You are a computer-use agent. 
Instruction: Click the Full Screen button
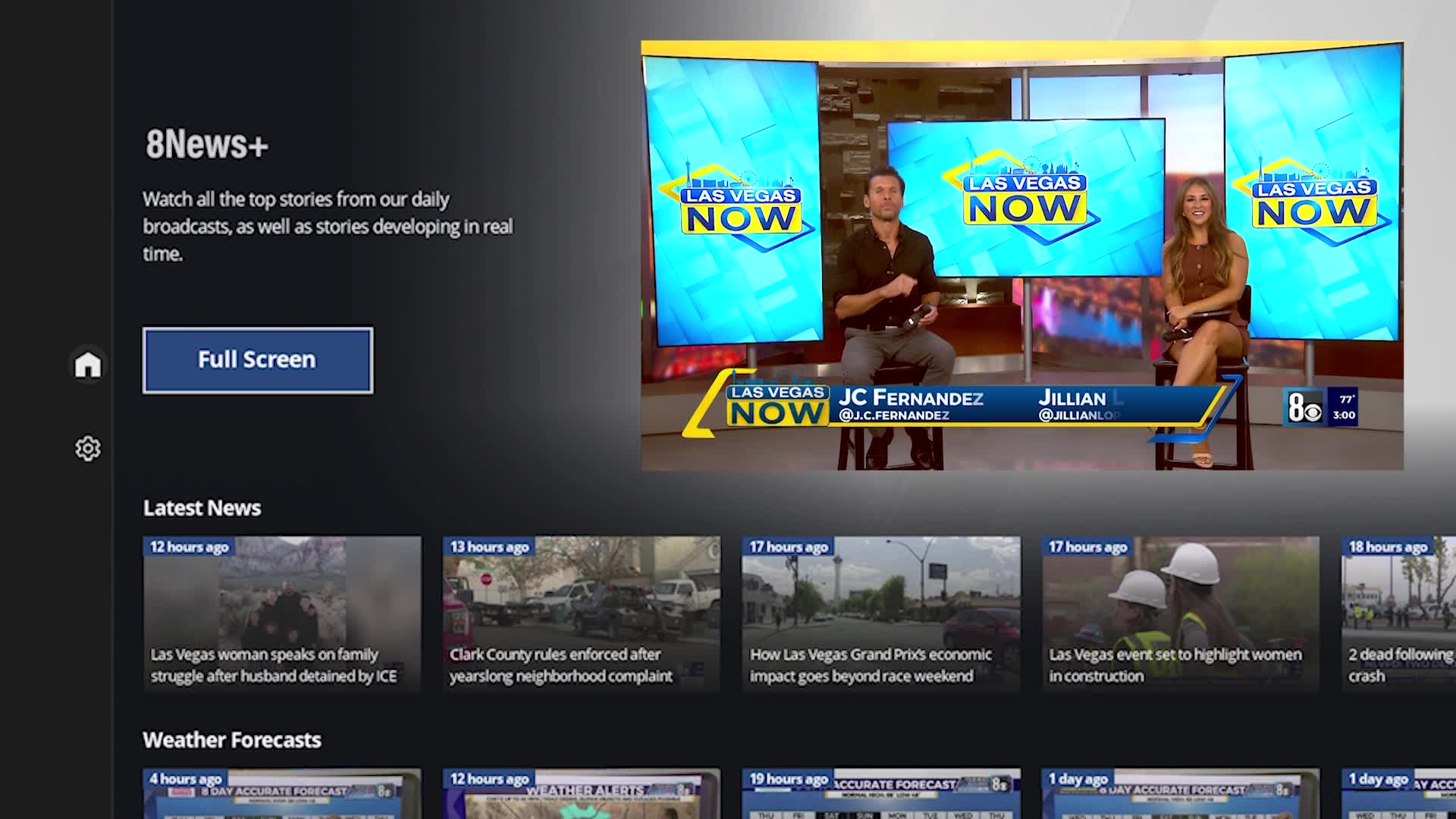click(258, 360)
